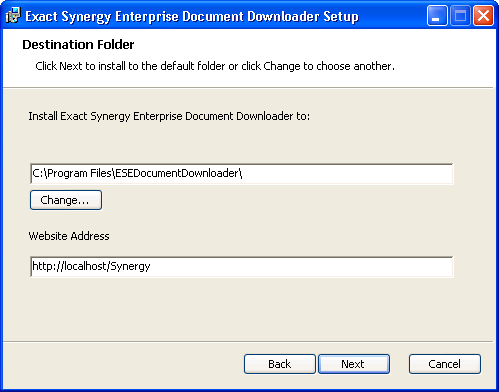499x392 pixels.
Task: Click the installer icon in title bar
Action: pos(13,16)
